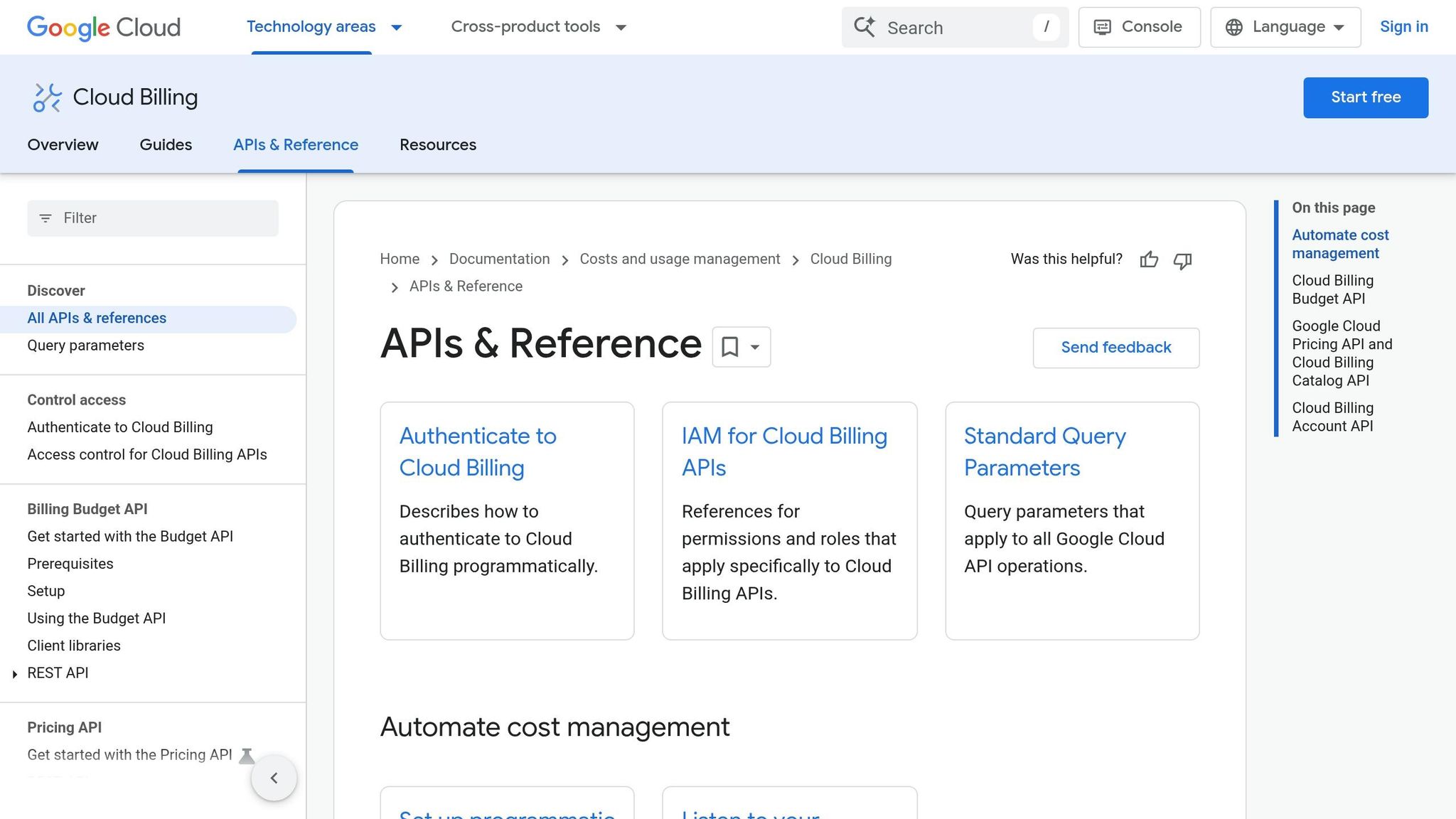This screenshot has width=1456, height=819.
Task: Expand the REST API section
Action: pos(16,673)
